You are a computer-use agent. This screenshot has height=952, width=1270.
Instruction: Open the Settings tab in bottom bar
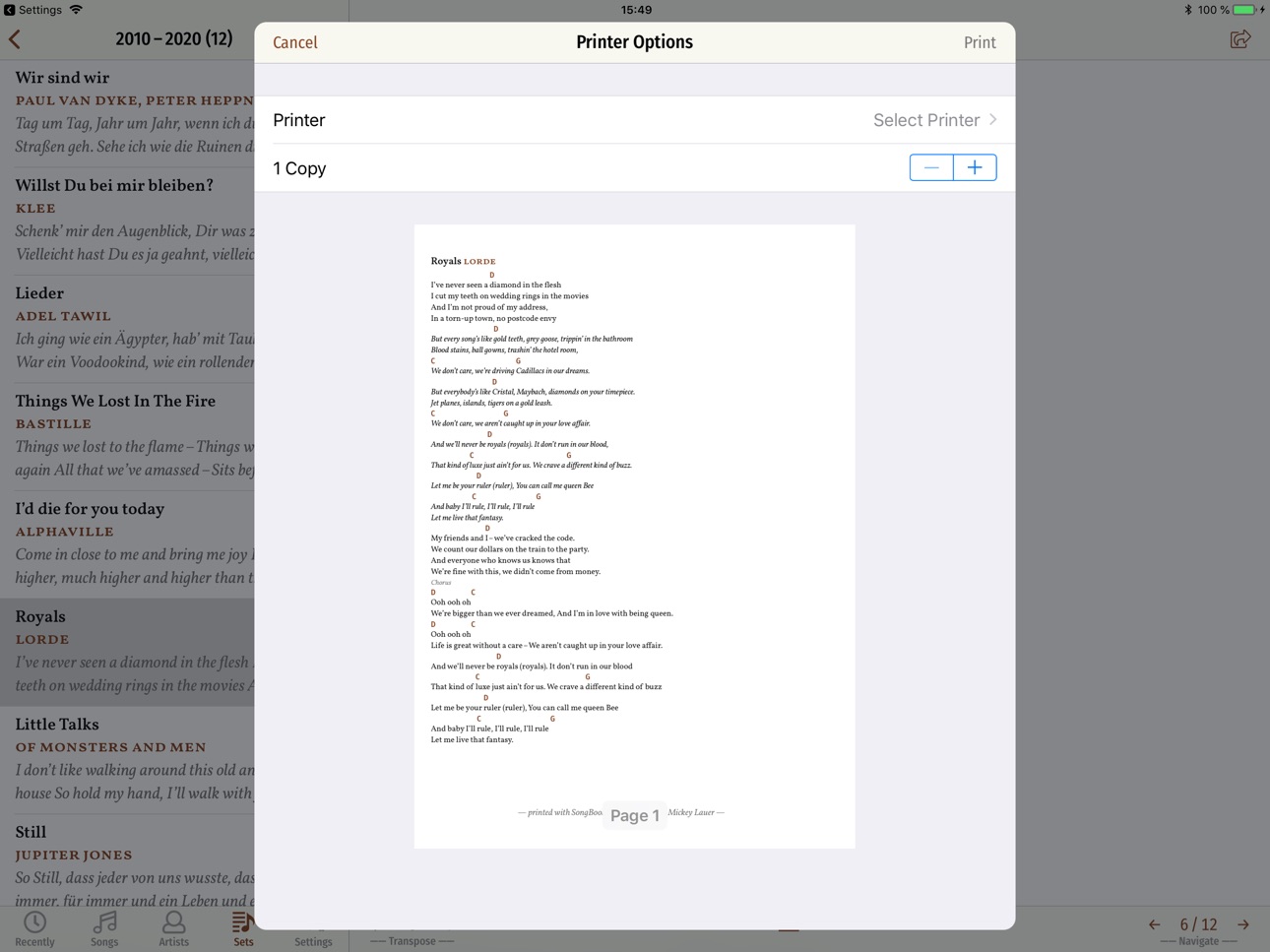pyautogui.click(x=313, y=941)
